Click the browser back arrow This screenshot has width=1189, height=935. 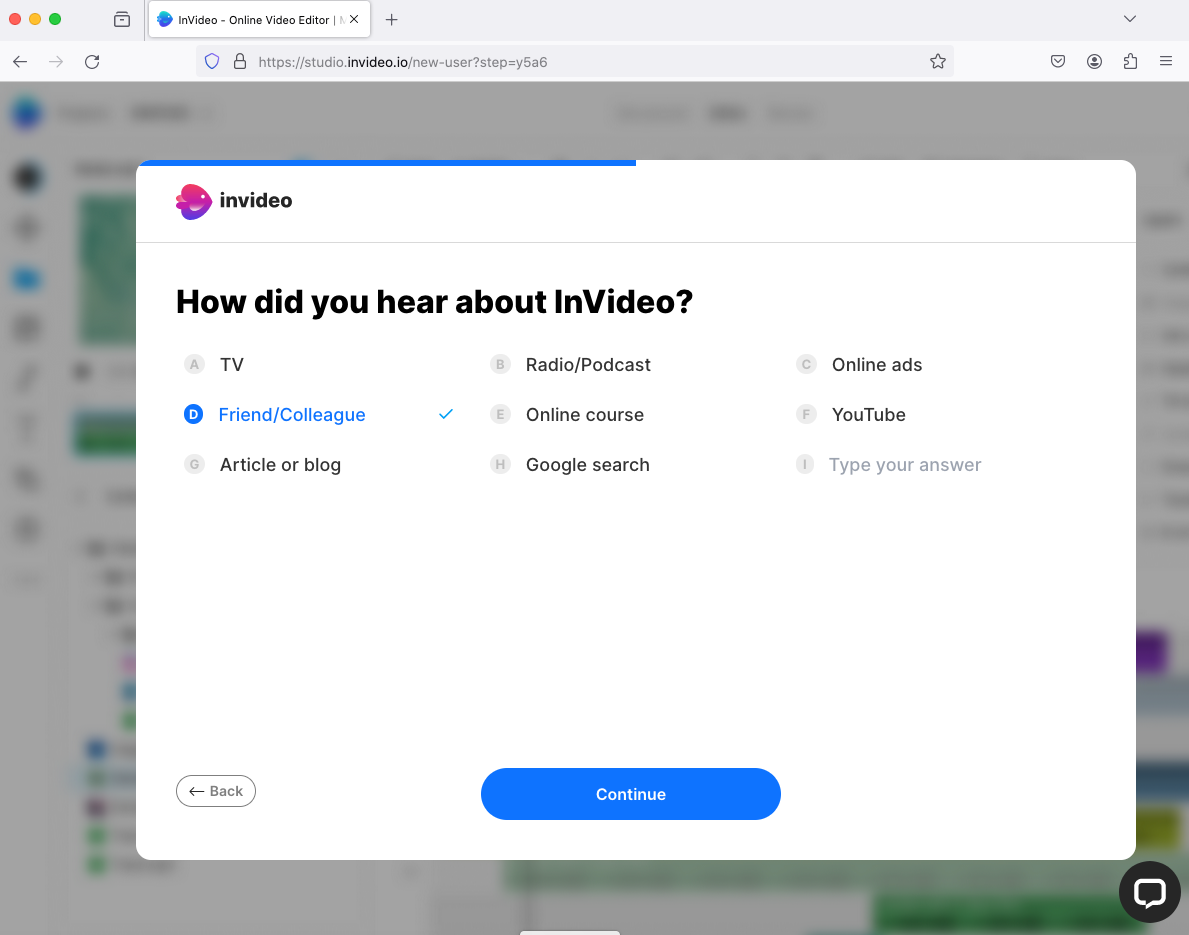pyautogui.click(x=20, y=62)
